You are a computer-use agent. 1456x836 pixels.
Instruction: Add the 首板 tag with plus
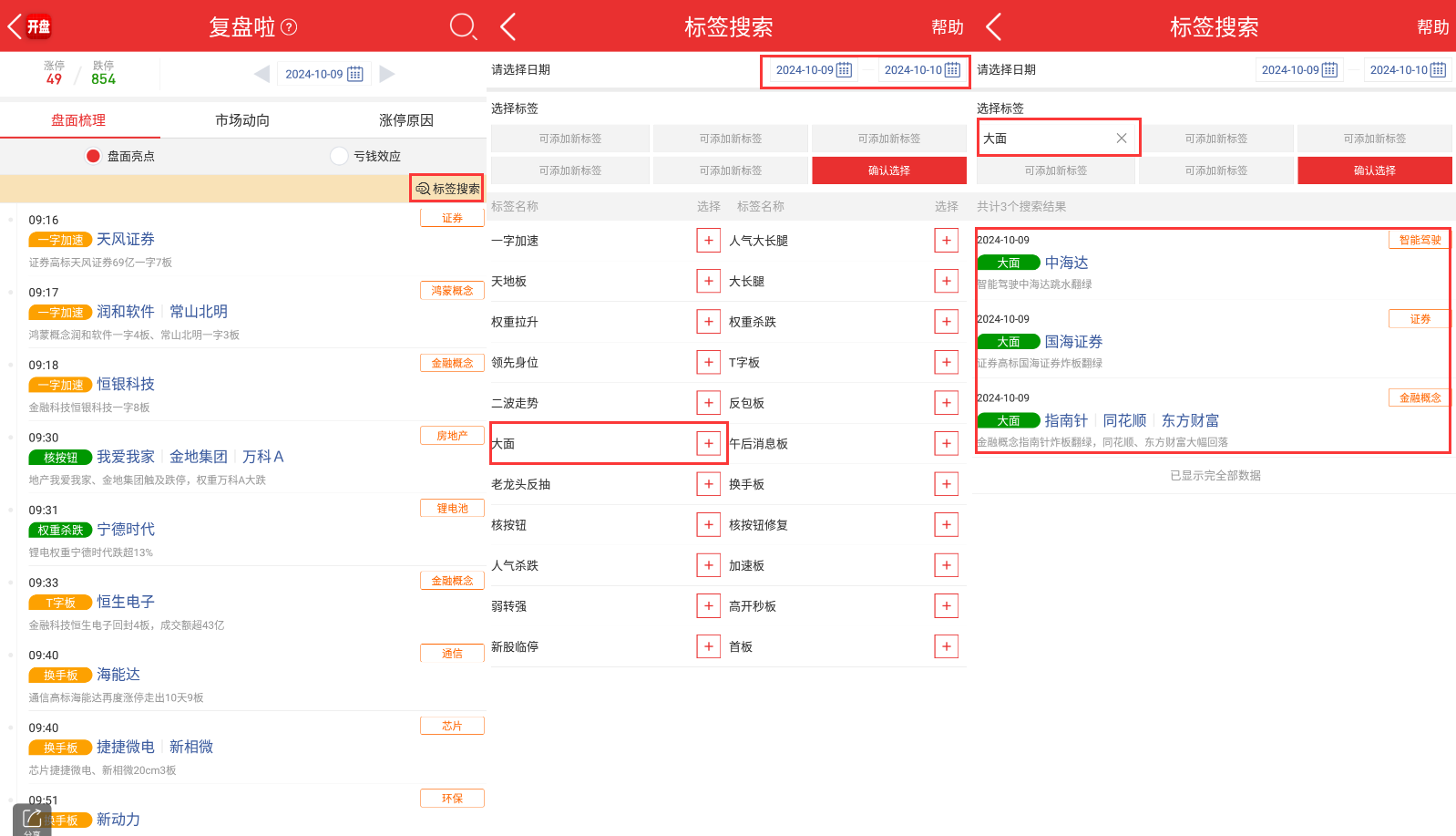947,646
